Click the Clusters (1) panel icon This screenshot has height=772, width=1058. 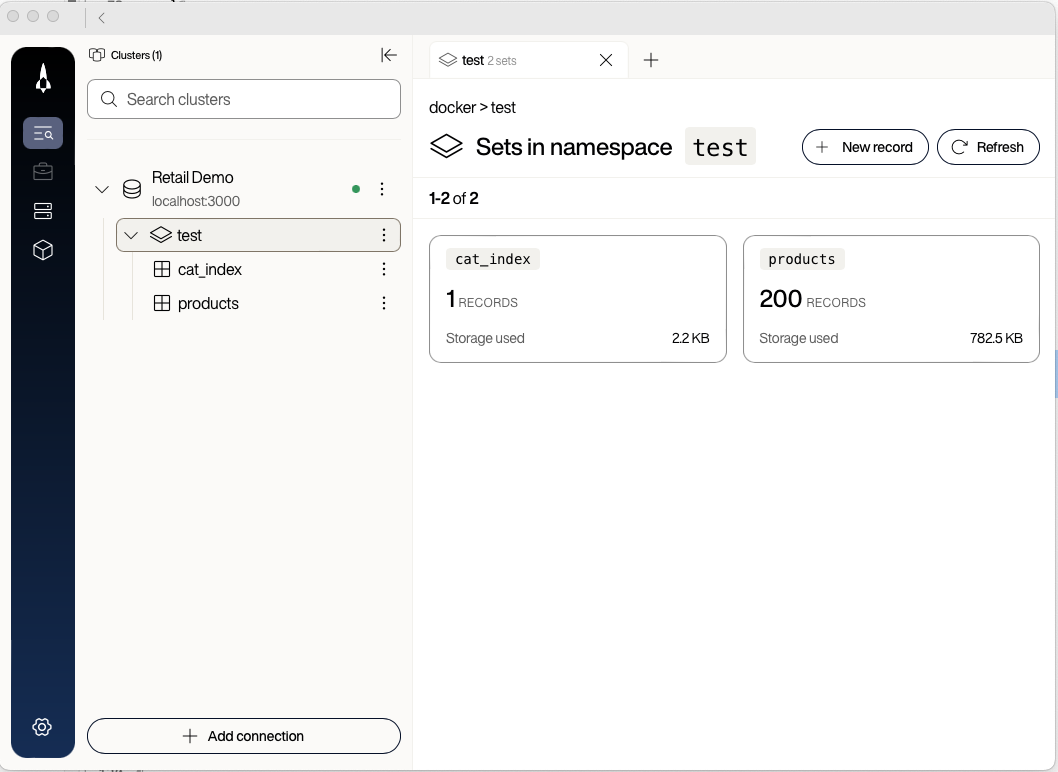(x=97, y=55)
